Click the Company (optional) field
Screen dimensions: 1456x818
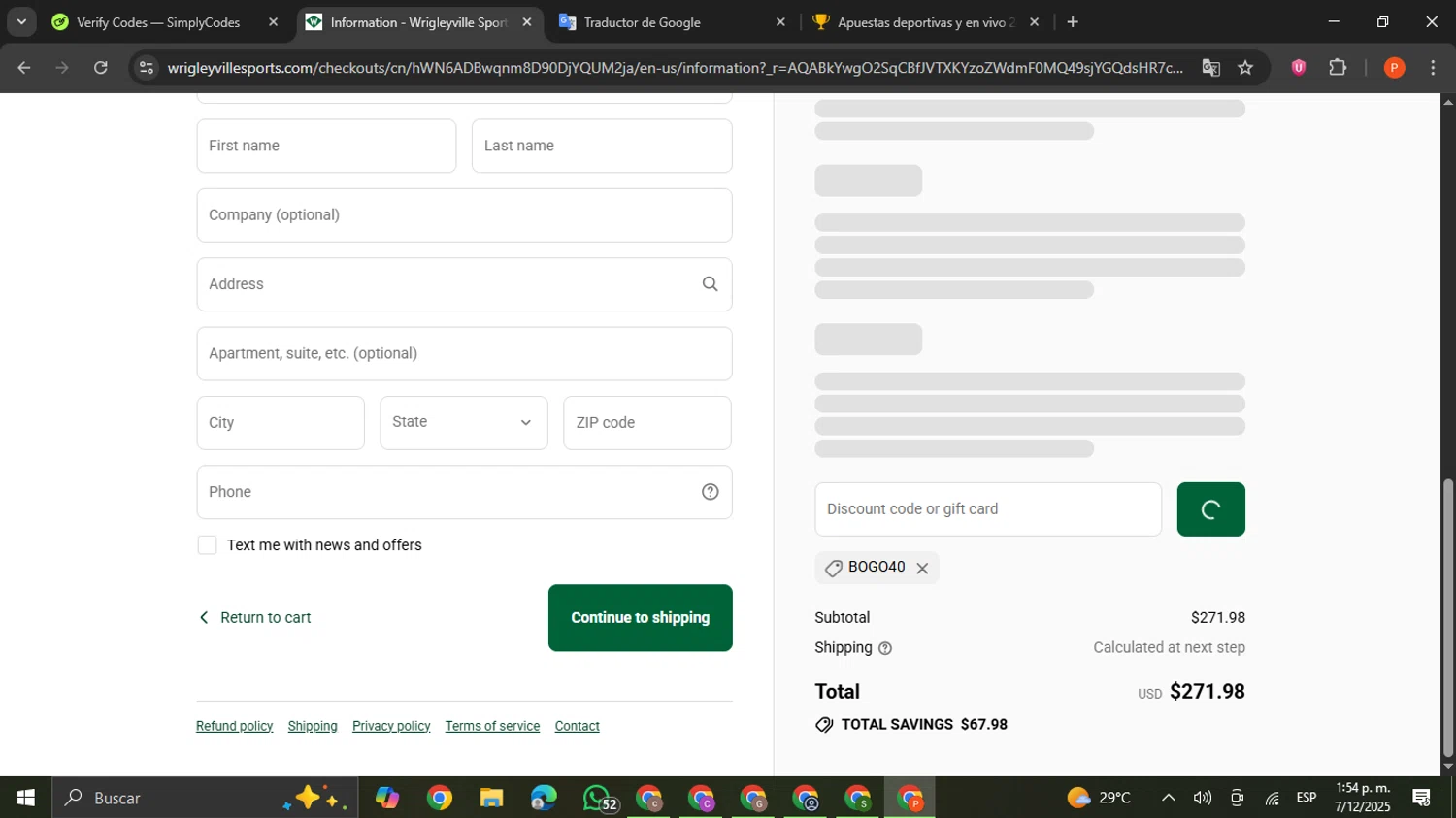(x=464, y=215)
